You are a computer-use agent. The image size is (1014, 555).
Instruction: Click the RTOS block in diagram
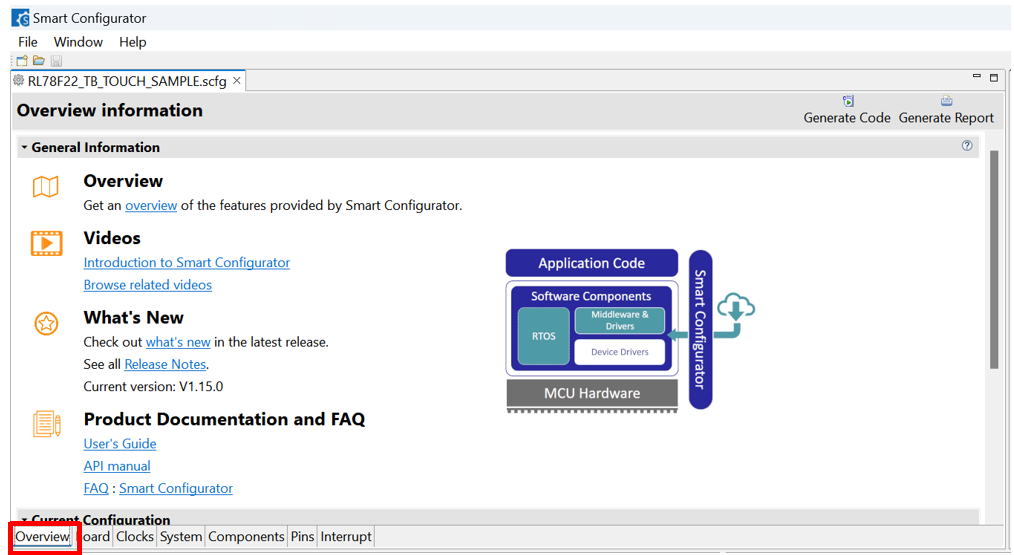pyautogui.click(x=544, y=336)
